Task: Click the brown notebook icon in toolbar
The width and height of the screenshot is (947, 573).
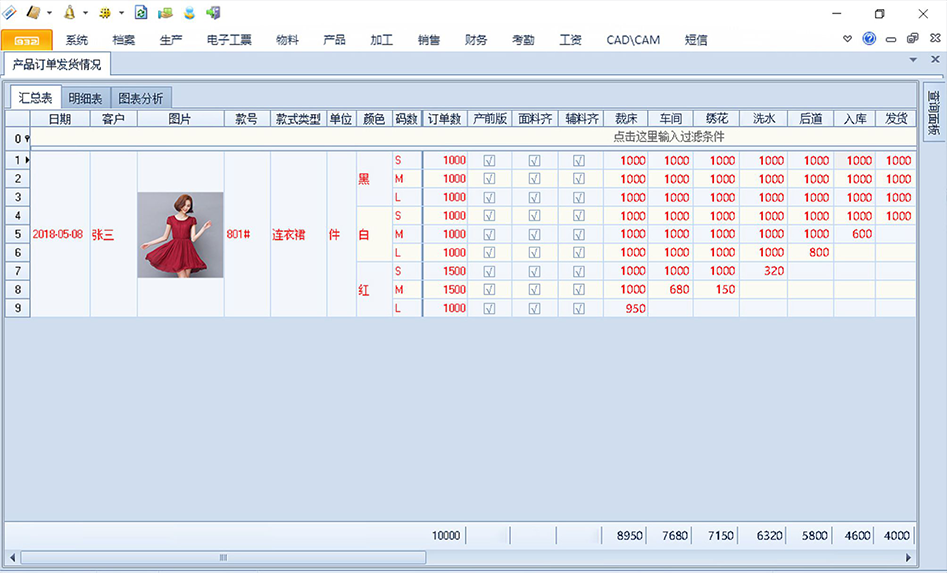Action: coord(33,12)
